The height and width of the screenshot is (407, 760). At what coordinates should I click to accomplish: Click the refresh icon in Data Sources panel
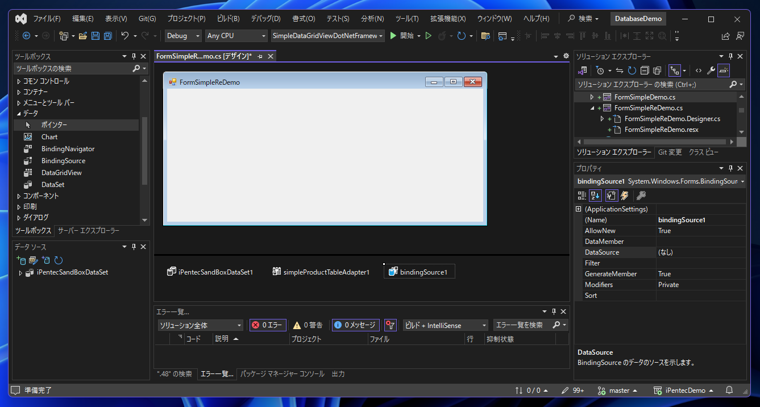point(58,260)
